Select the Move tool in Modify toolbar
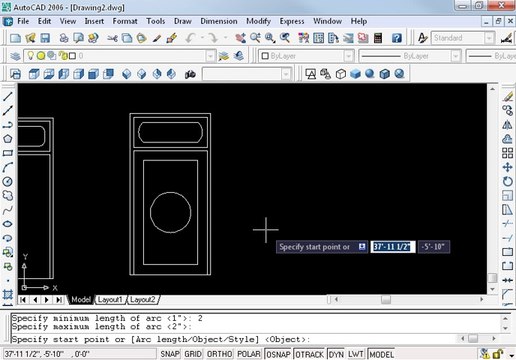The width and height of the screenshot is (516, 360). pyautogui.click(x=507, y=167)
